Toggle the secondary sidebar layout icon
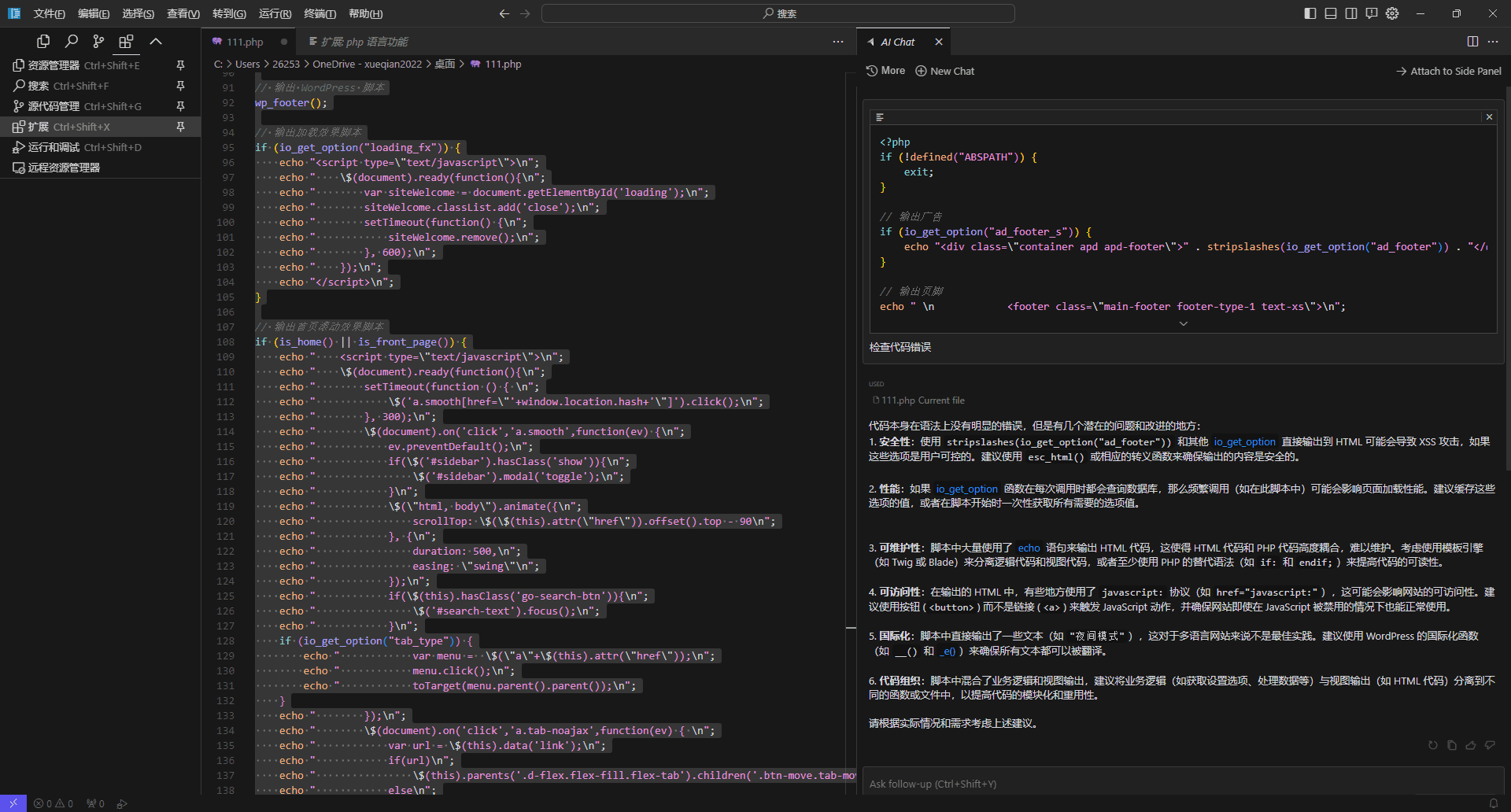This screenshot has width=1511, height=812. click(x=1351, y=13)
